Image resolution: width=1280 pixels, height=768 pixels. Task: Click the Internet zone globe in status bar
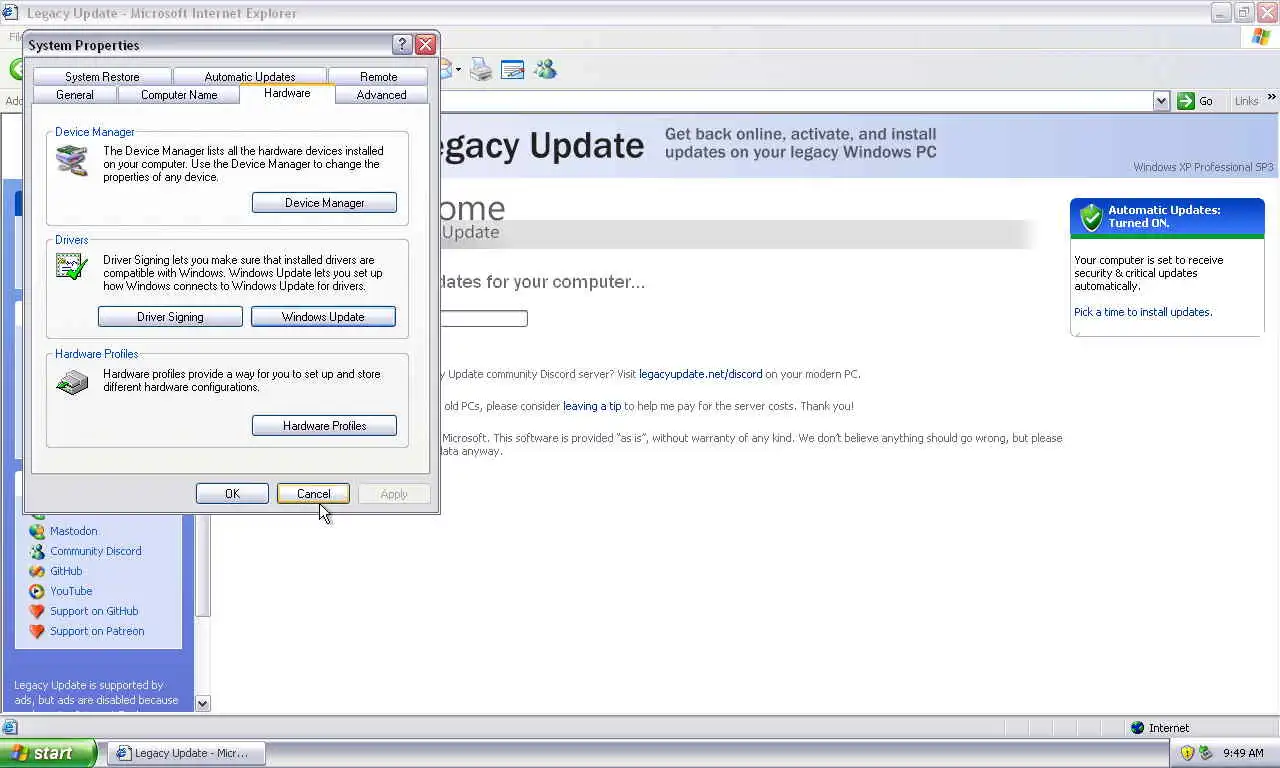pyautogui.click(x=1137, y=728)
